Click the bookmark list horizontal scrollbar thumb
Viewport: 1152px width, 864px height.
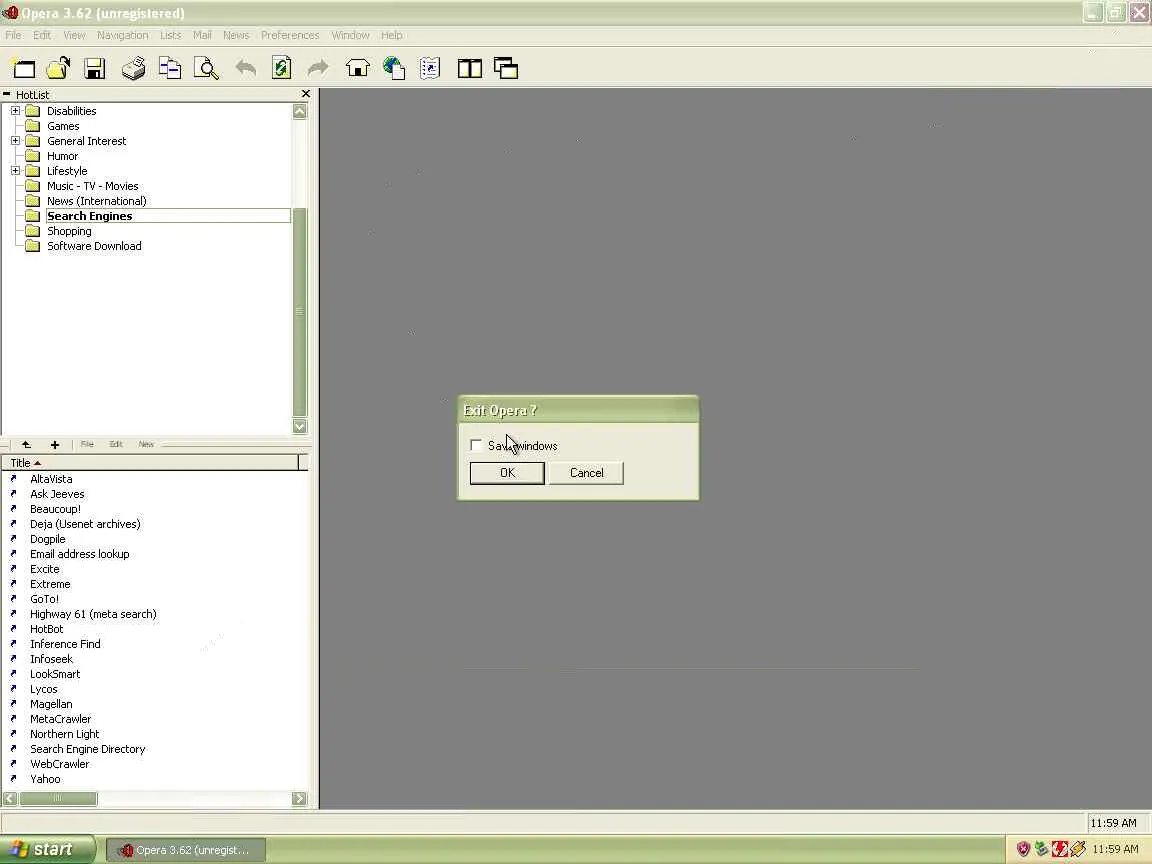(x=58, y=799)
